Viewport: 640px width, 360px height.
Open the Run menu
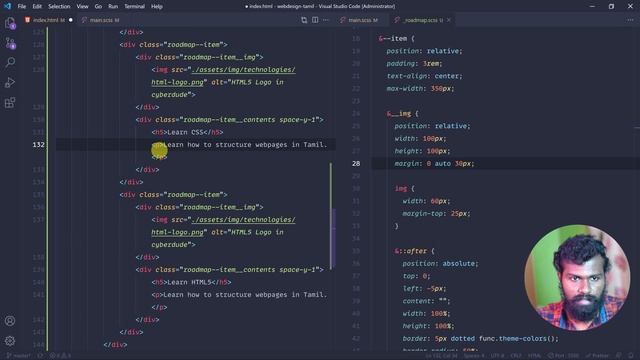(x=113, y=7)
